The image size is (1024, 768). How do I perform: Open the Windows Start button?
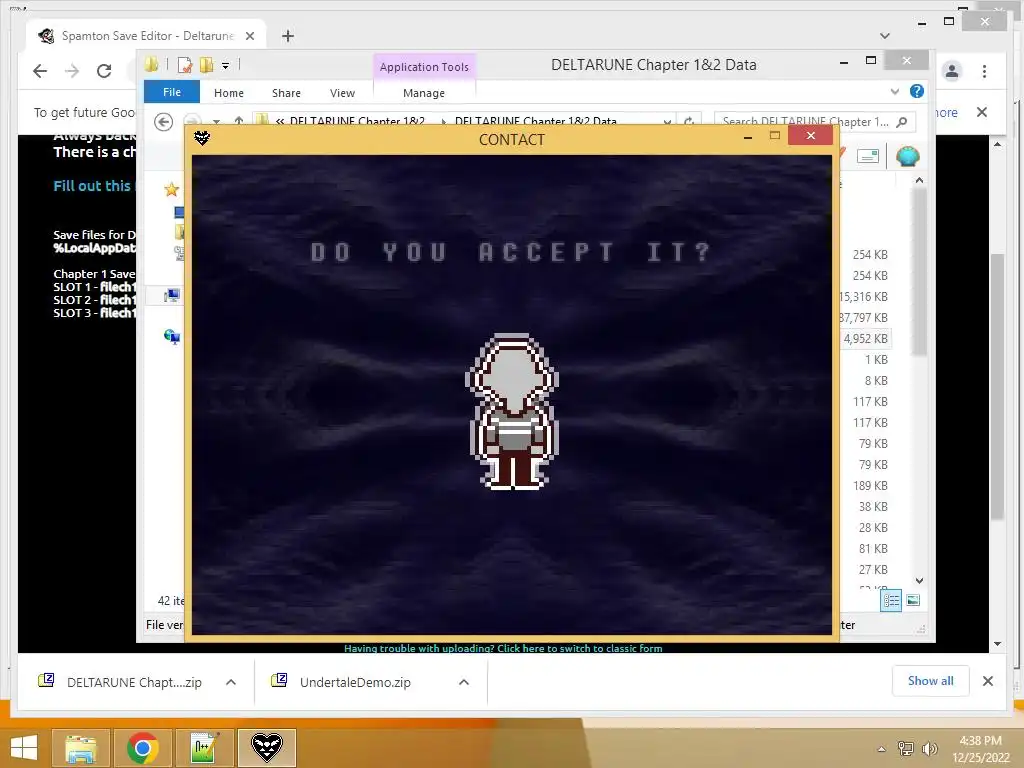coord(24,748)
